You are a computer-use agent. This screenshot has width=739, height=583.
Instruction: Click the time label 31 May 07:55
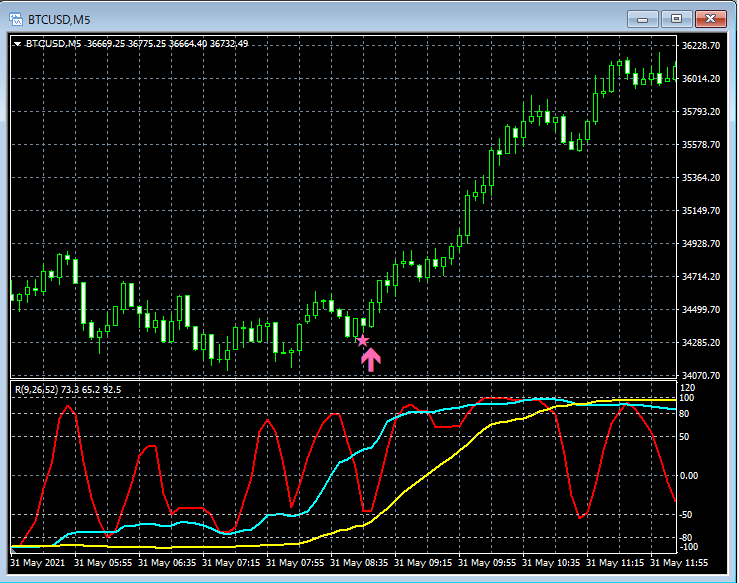[295, 563]
